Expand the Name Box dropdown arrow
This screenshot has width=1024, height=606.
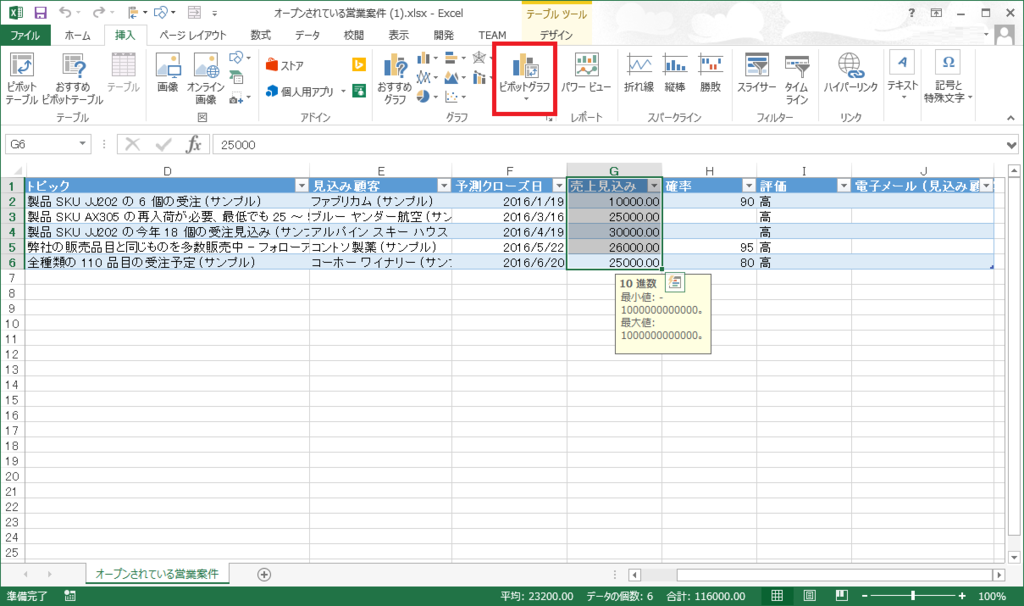coord(82,144)
